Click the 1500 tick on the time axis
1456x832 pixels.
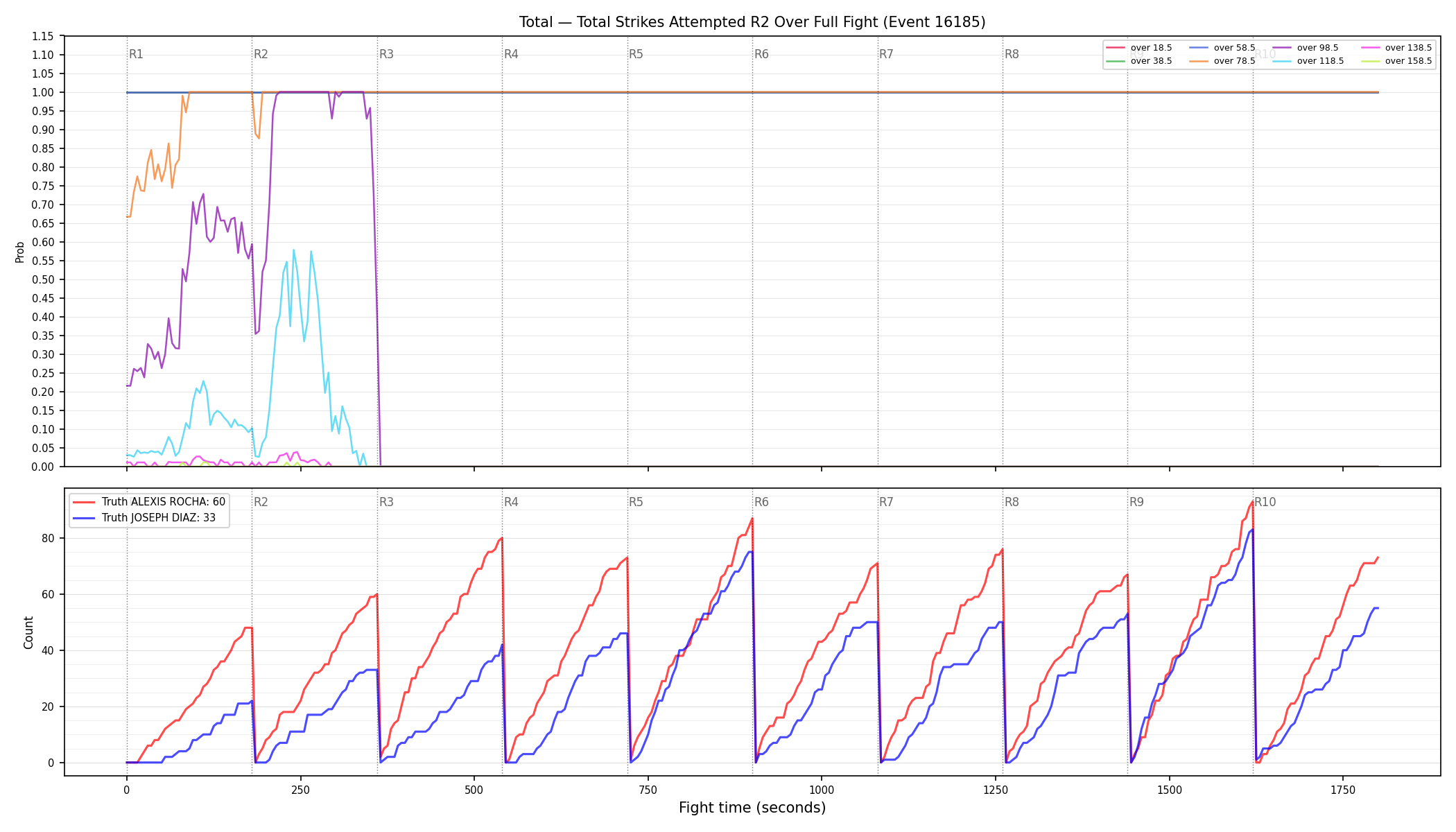click(1170, 790)
